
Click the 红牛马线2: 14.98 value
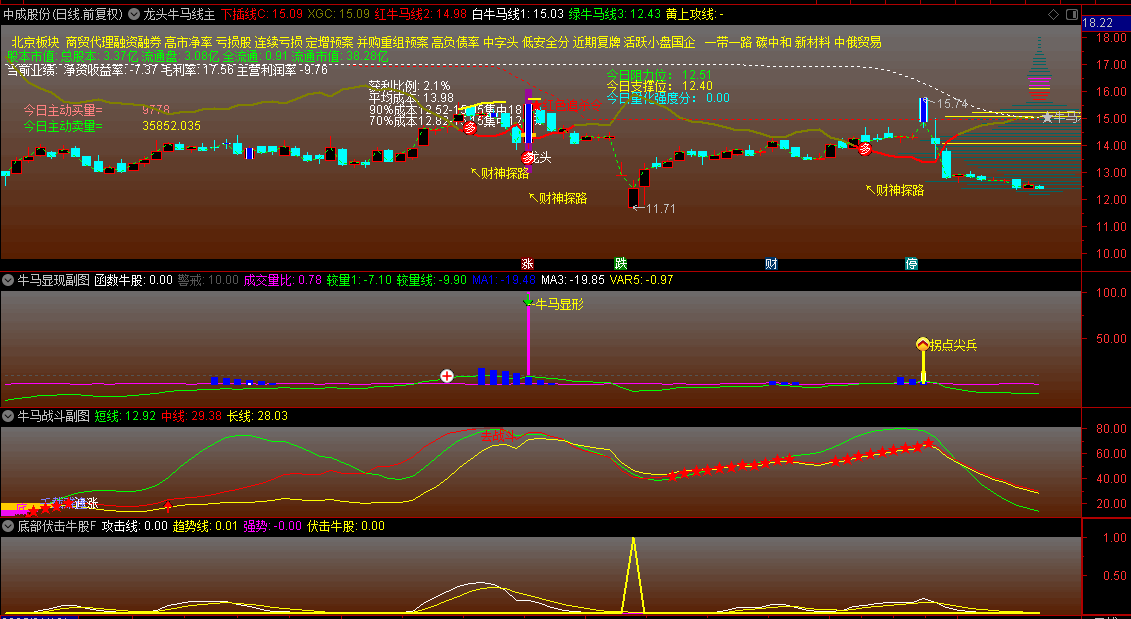(x=421, y=14)
